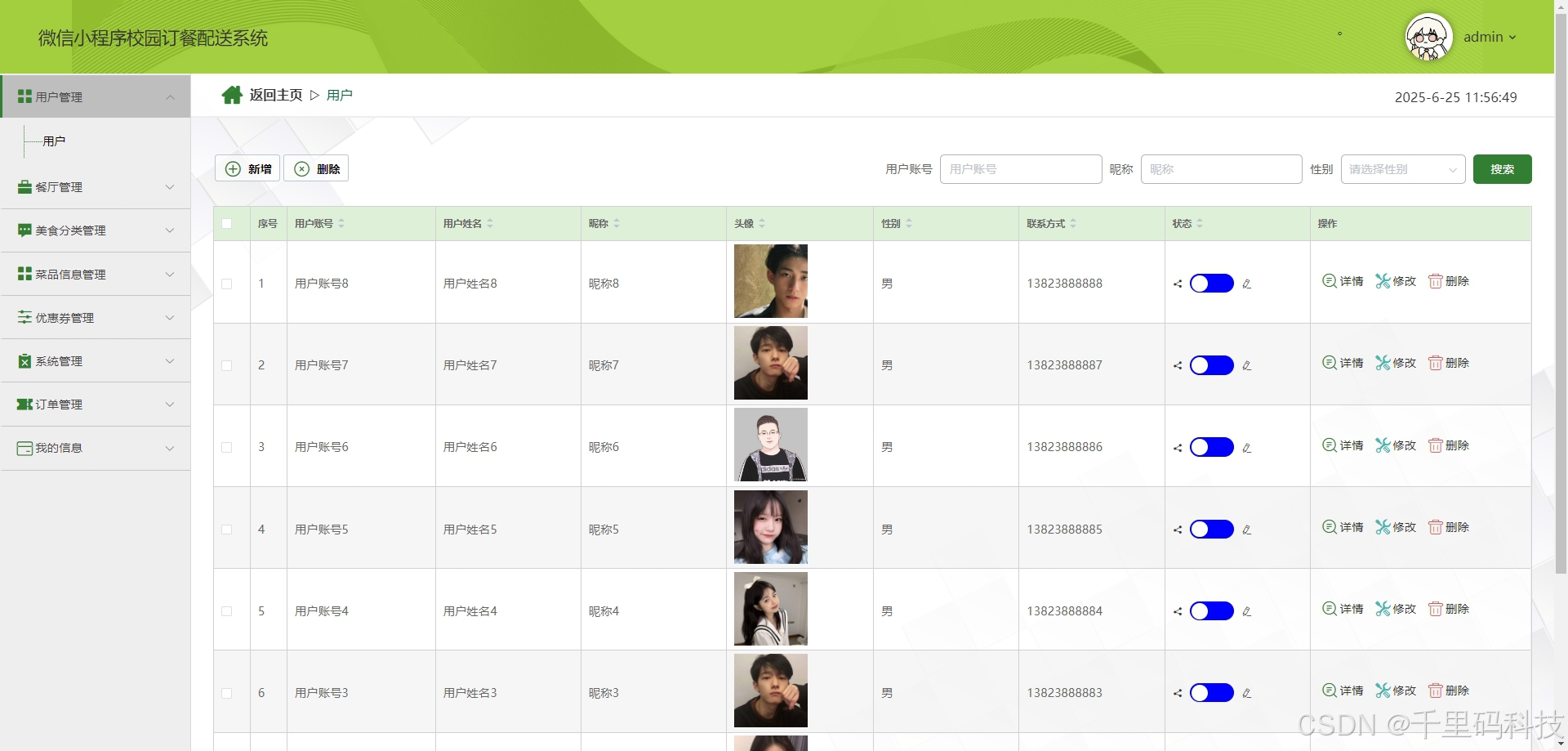1568x751 pixels.
Task: Open admin account dropdown menu
Action: [1490, 37]
